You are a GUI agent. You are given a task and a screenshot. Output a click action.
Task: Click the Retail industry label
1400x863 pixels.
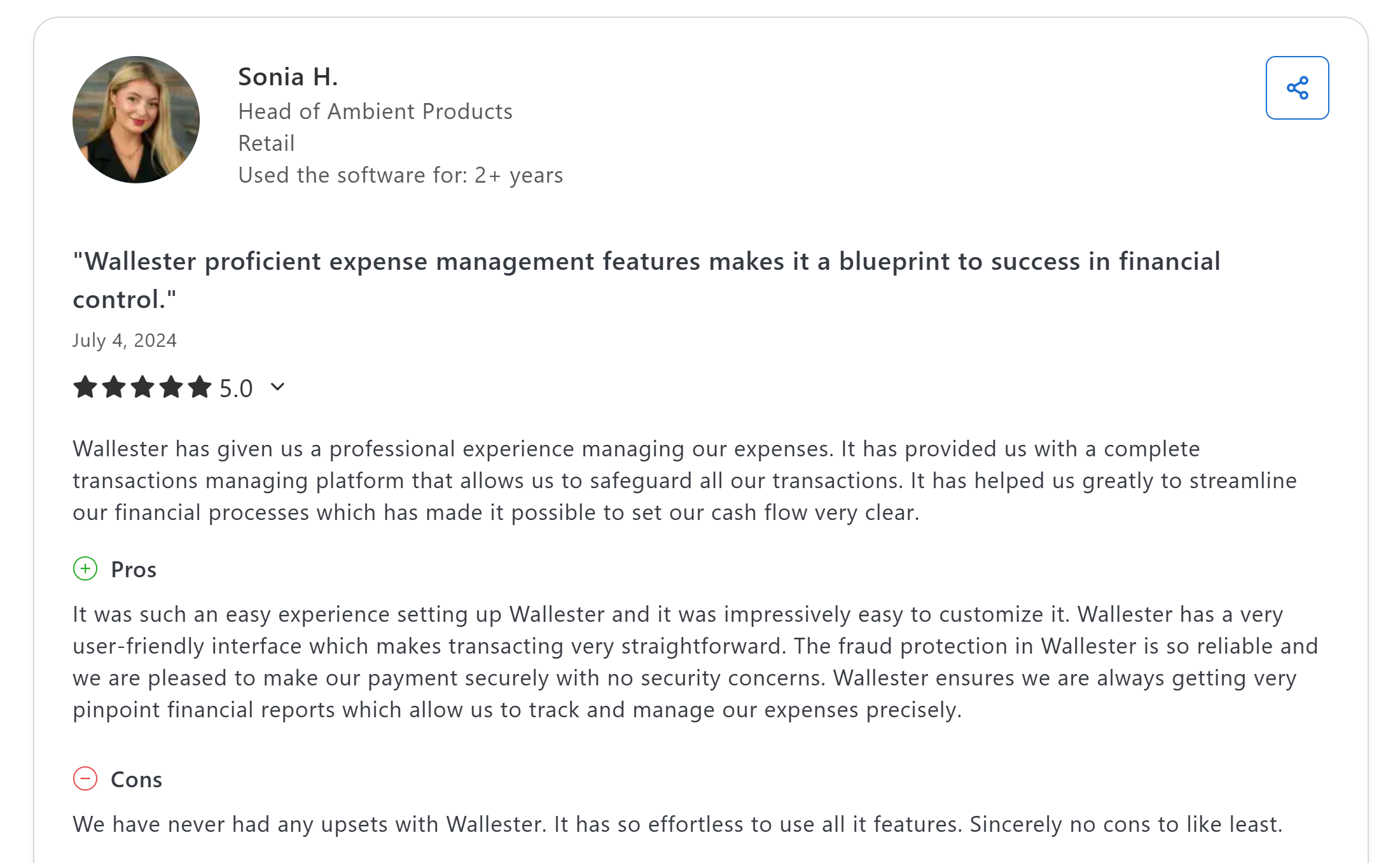[x=267, y=143]
